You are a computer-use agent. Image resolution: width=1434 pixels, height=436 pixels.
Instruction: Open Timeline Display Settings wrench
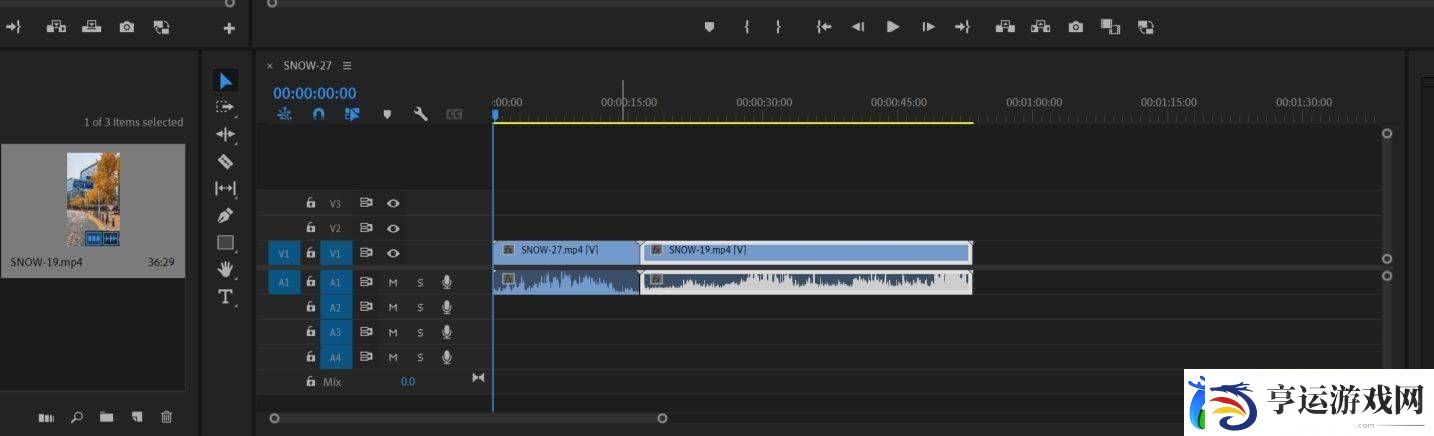421,114
